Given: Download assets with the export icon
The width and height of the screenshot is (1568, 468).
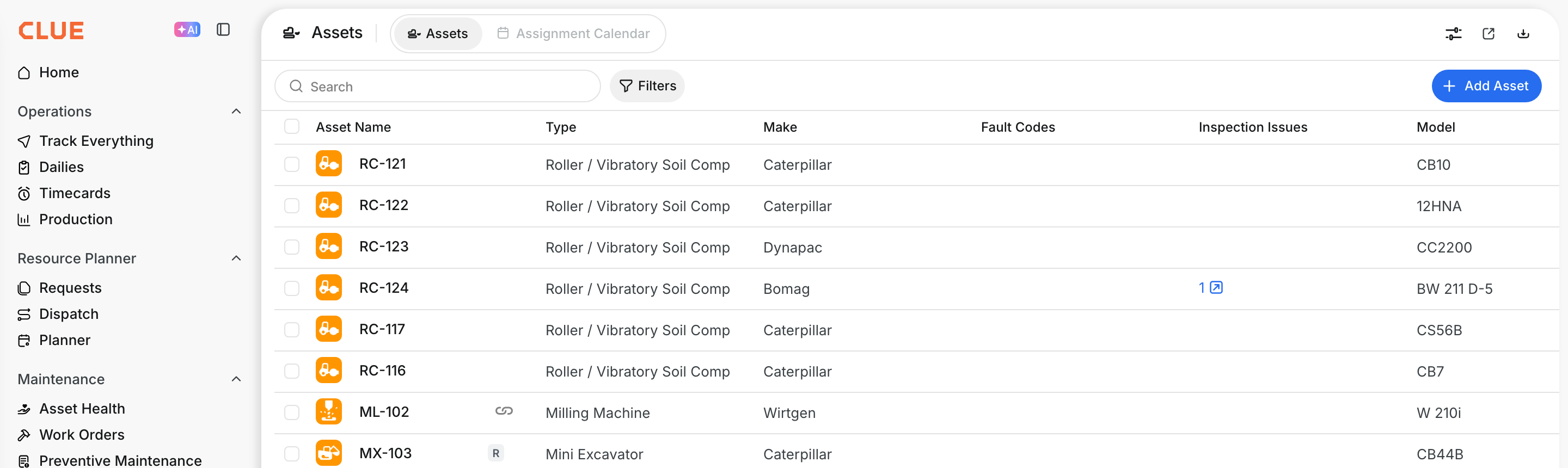Looking at the screenshot, I should [x=1523, y=34].
